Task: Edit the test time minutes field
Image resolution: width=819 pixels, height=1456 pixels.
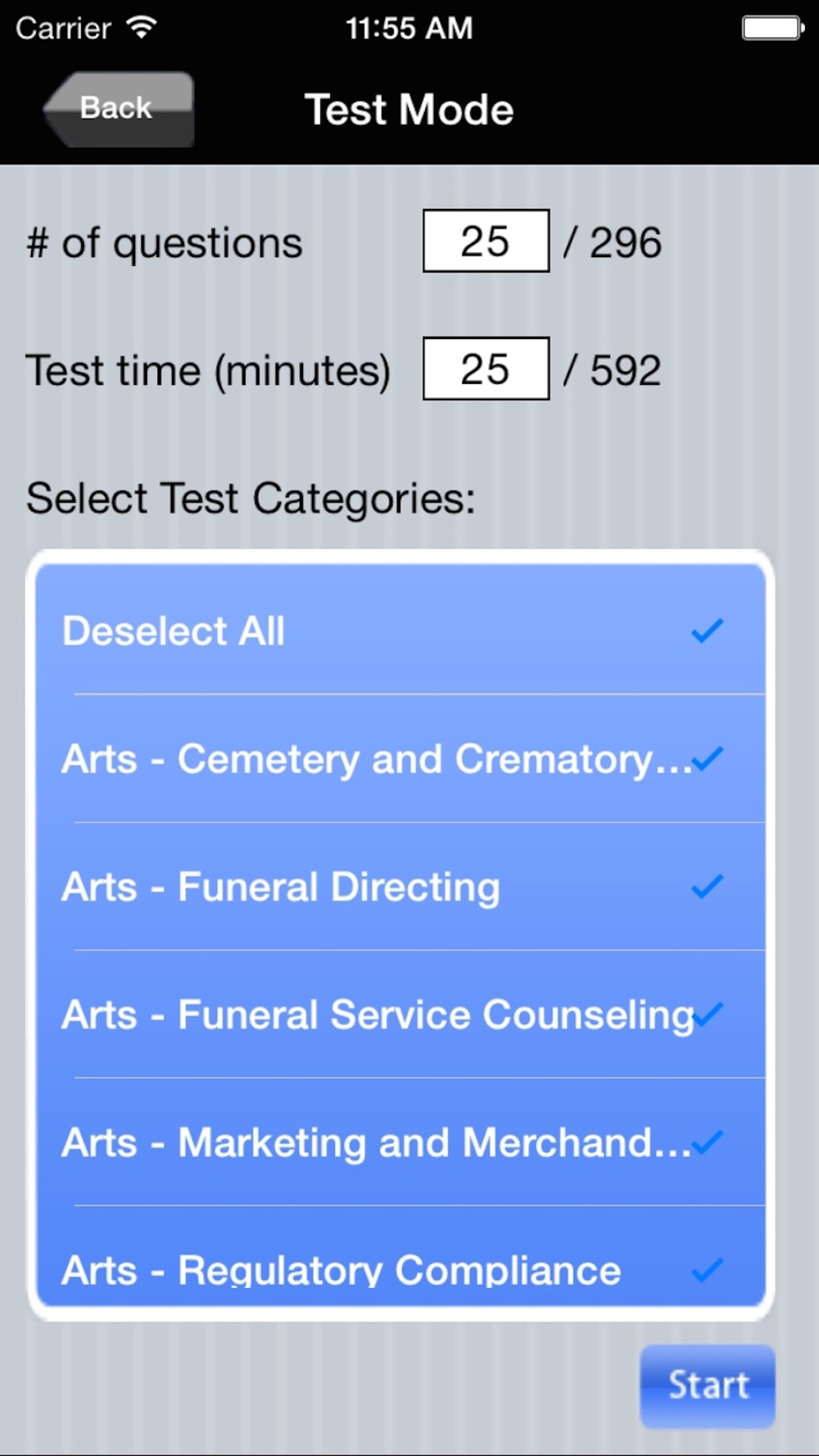Action: pyautogui.click(x=486, y=369)
